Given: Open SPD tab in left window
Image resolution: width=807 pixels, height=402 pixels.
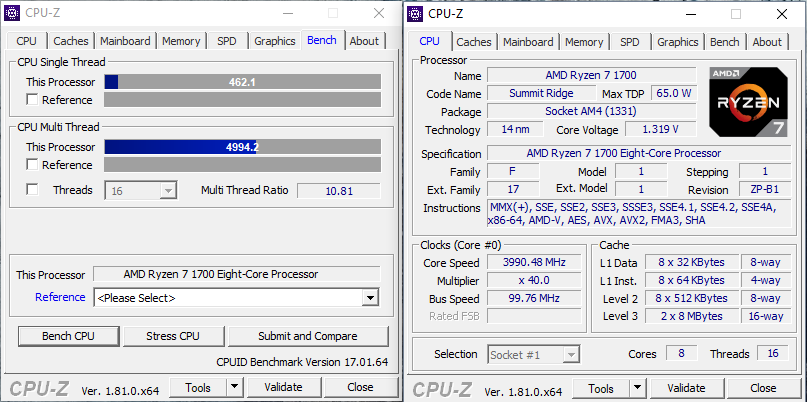Looking at the screenshot, I should 226,41.
